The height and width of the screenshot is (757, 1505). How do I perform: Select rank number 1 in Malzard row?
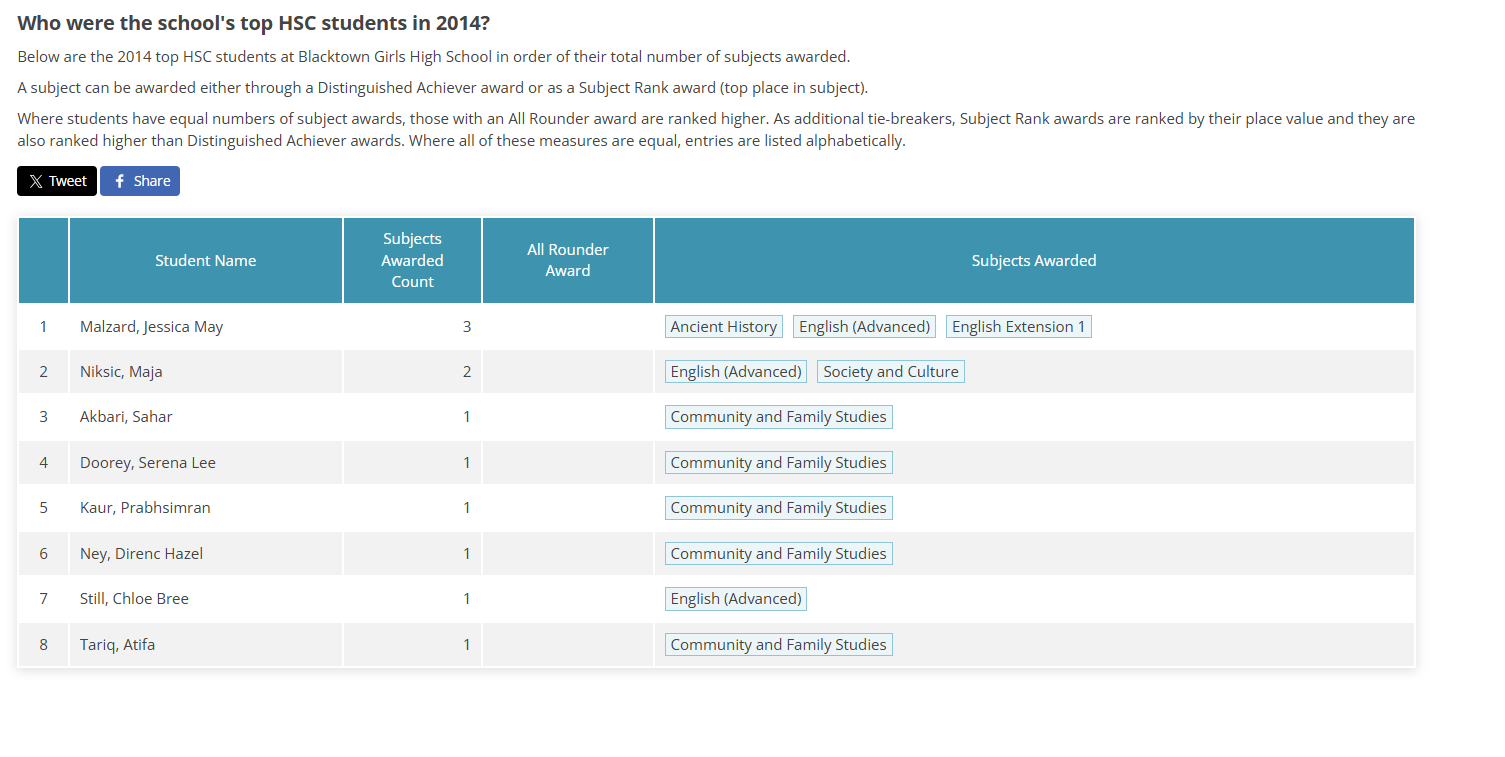click(43, 327)
